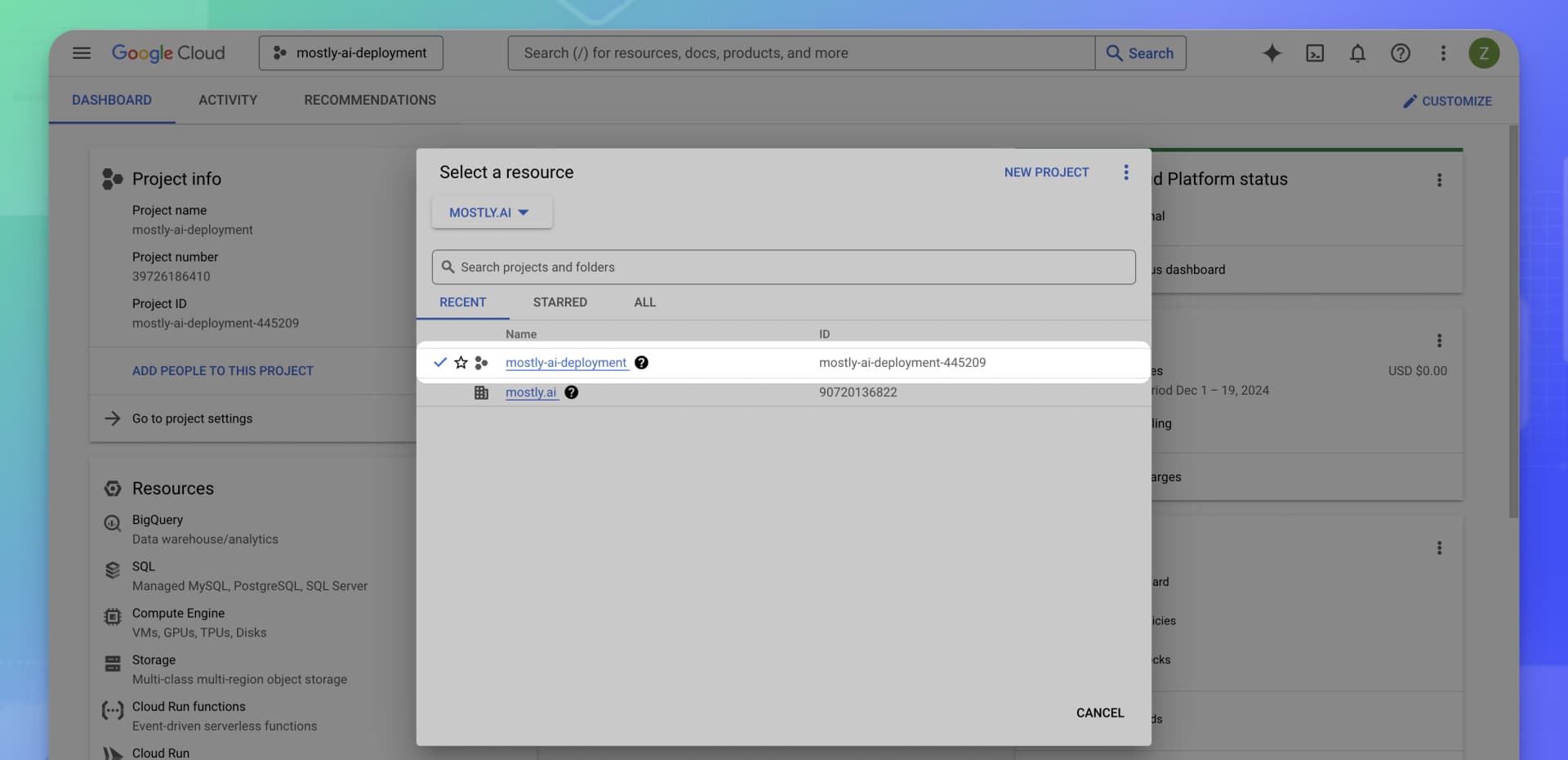Activate the Cloud Shell terminal
The width and height of the screenshot is (1568, 760).
(1315, 53)
